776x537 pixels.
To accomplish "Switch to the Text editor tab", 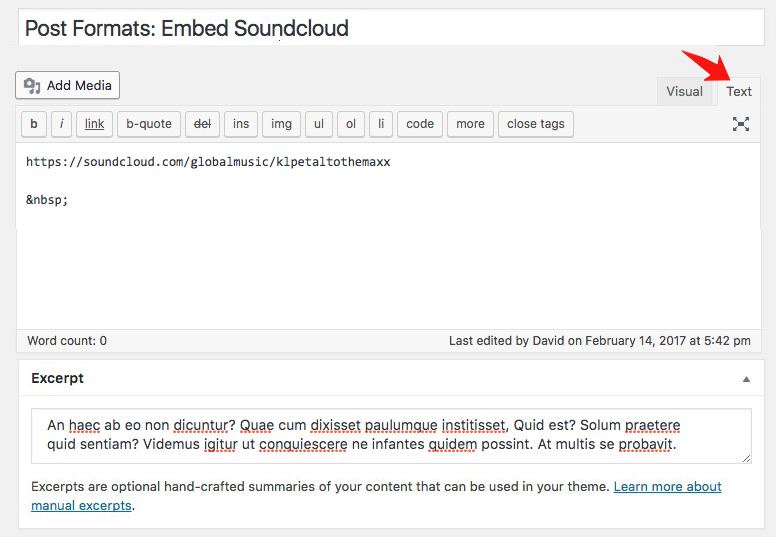I will point(739,91).
